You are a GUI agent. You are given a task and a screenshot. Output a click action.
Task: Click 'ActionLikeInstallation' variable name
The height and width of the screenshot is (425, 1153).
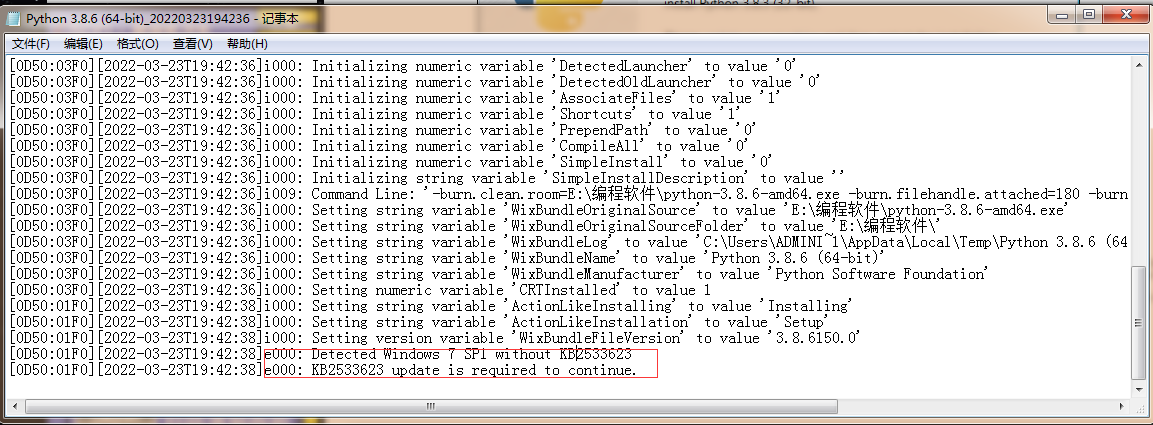coord(600,322)
